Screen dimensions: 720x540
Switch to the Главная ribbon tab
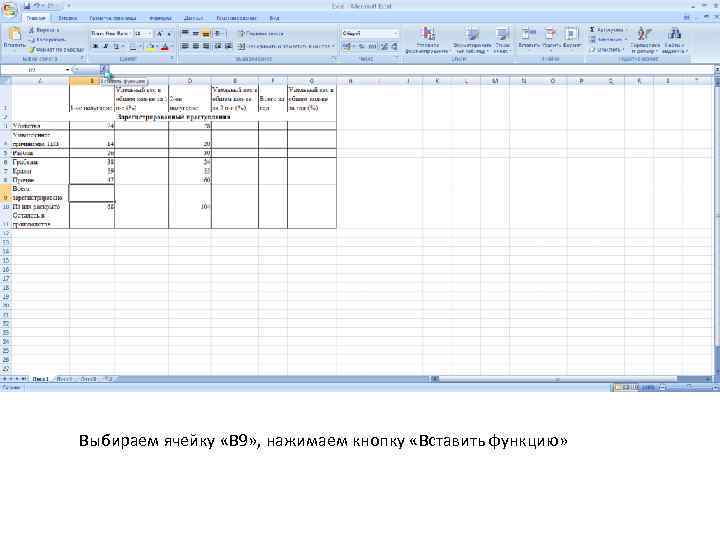point(36,18)
